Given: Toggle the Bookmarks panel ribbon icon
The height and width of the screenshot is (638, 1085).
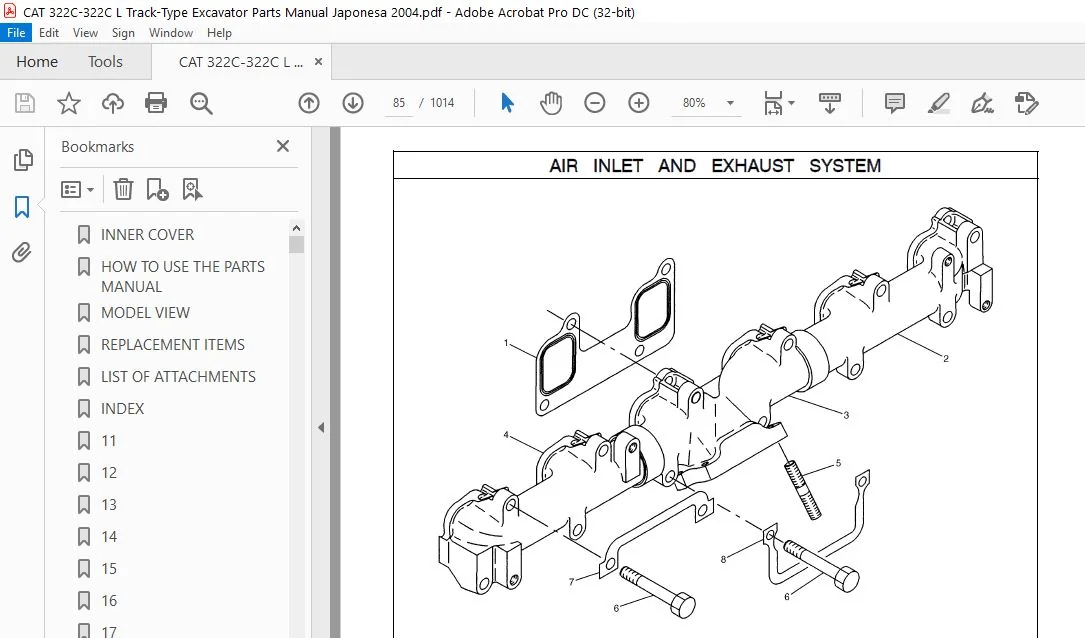Looking at the screenshot, I should (22, 206).
